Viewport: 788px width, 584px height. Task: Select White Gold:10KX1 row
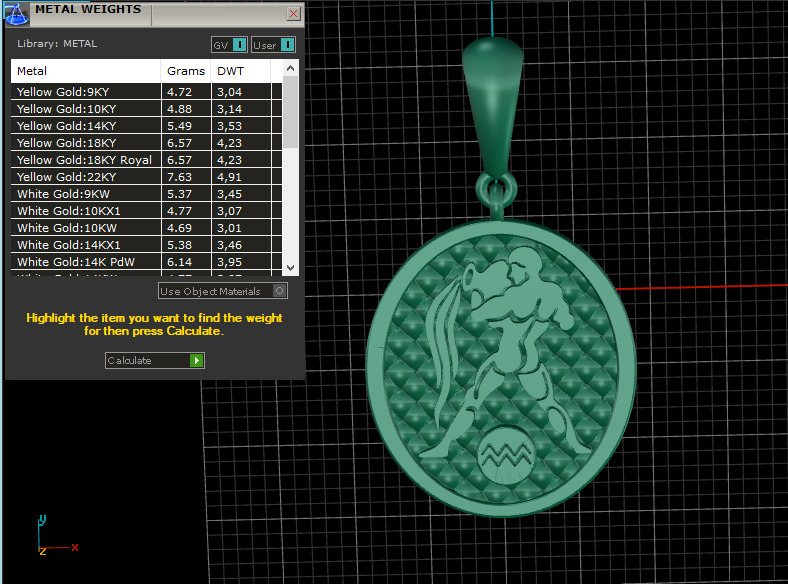coord(146,211)
